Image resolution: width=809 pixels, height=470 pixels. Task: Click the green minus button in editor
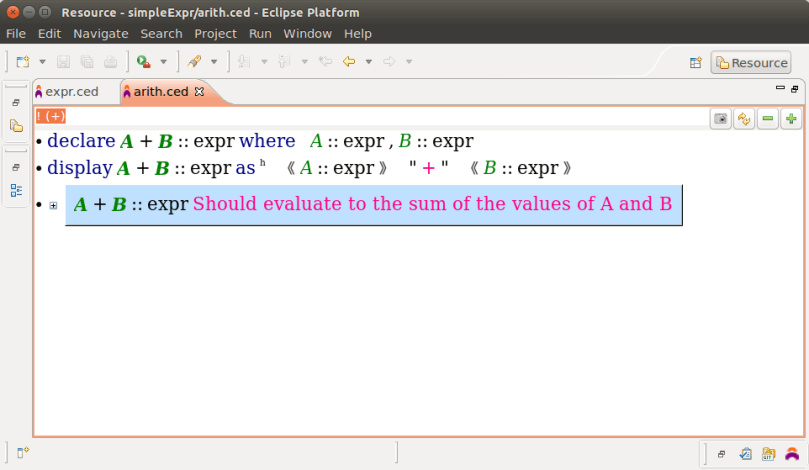tap(768, 119)
